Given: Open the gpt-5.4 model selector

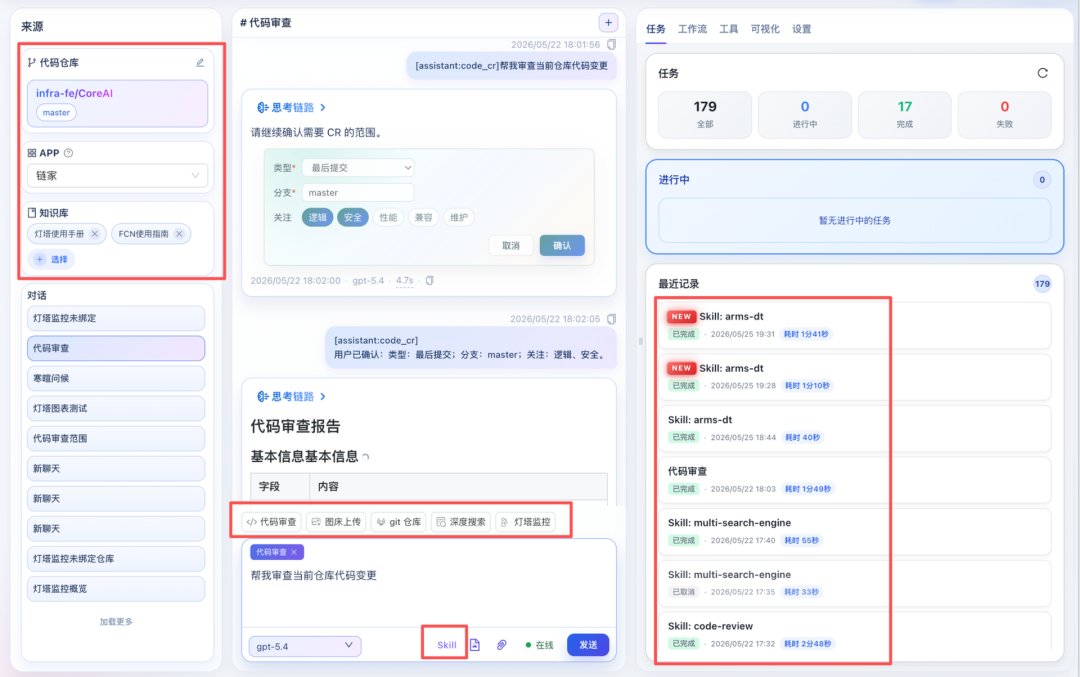Looking at the screenshot, I should 304,646.
